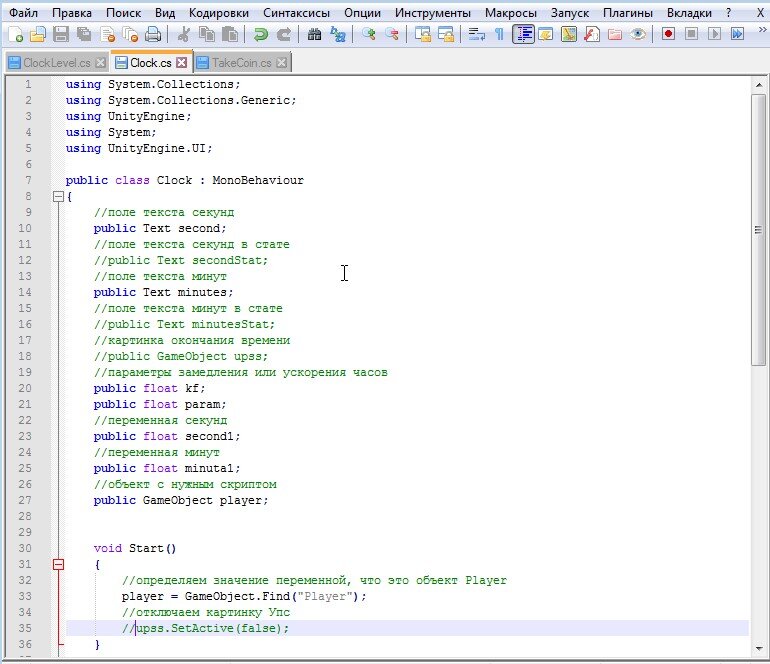Zoom out using magnifier minus icon
Viewport: 770px width, 664px height.
point(392,34)
